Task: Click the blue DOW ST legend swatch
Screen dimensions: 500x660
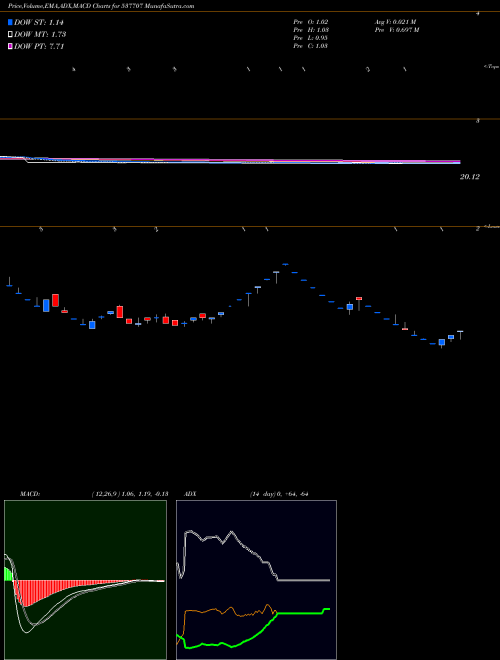Action: (x=10, y=22)
